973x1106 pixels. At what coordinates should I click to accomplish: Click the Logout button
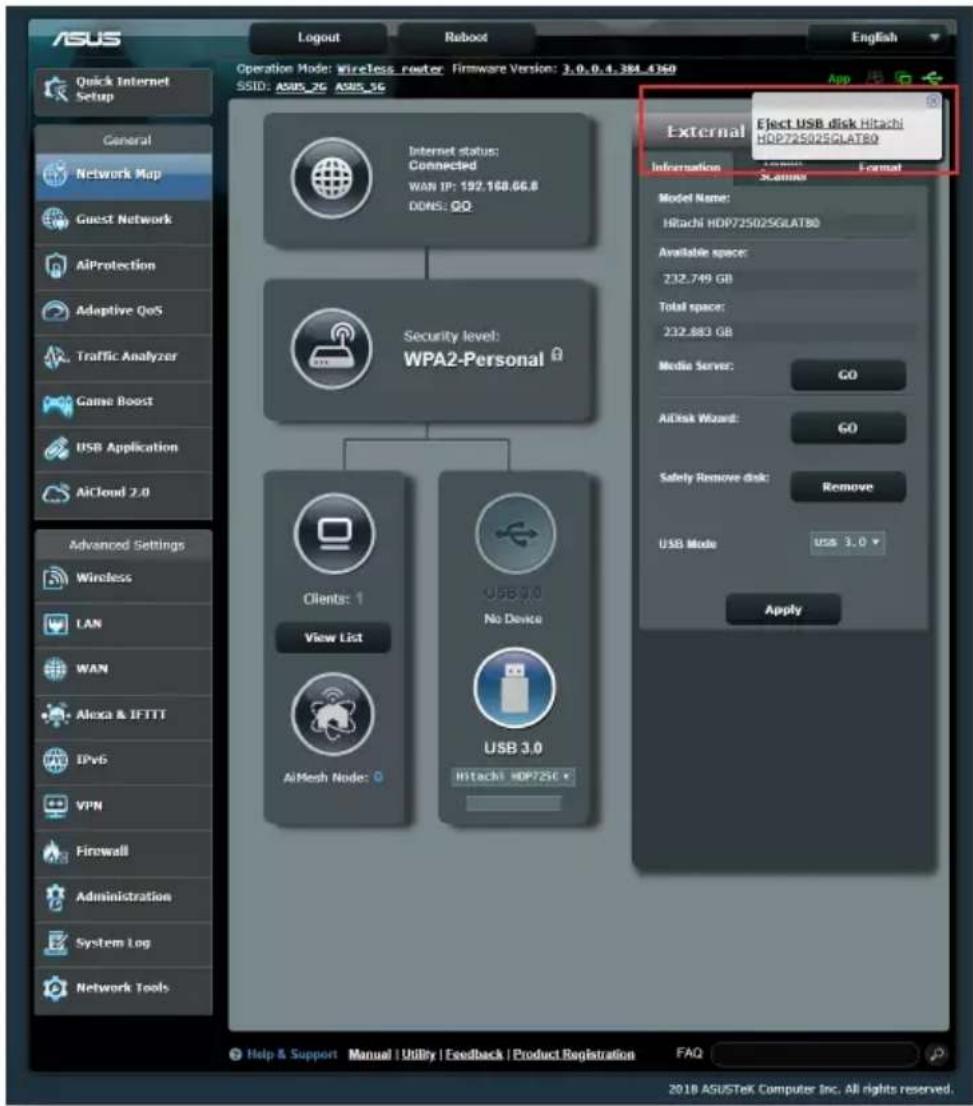coord(318,37)
